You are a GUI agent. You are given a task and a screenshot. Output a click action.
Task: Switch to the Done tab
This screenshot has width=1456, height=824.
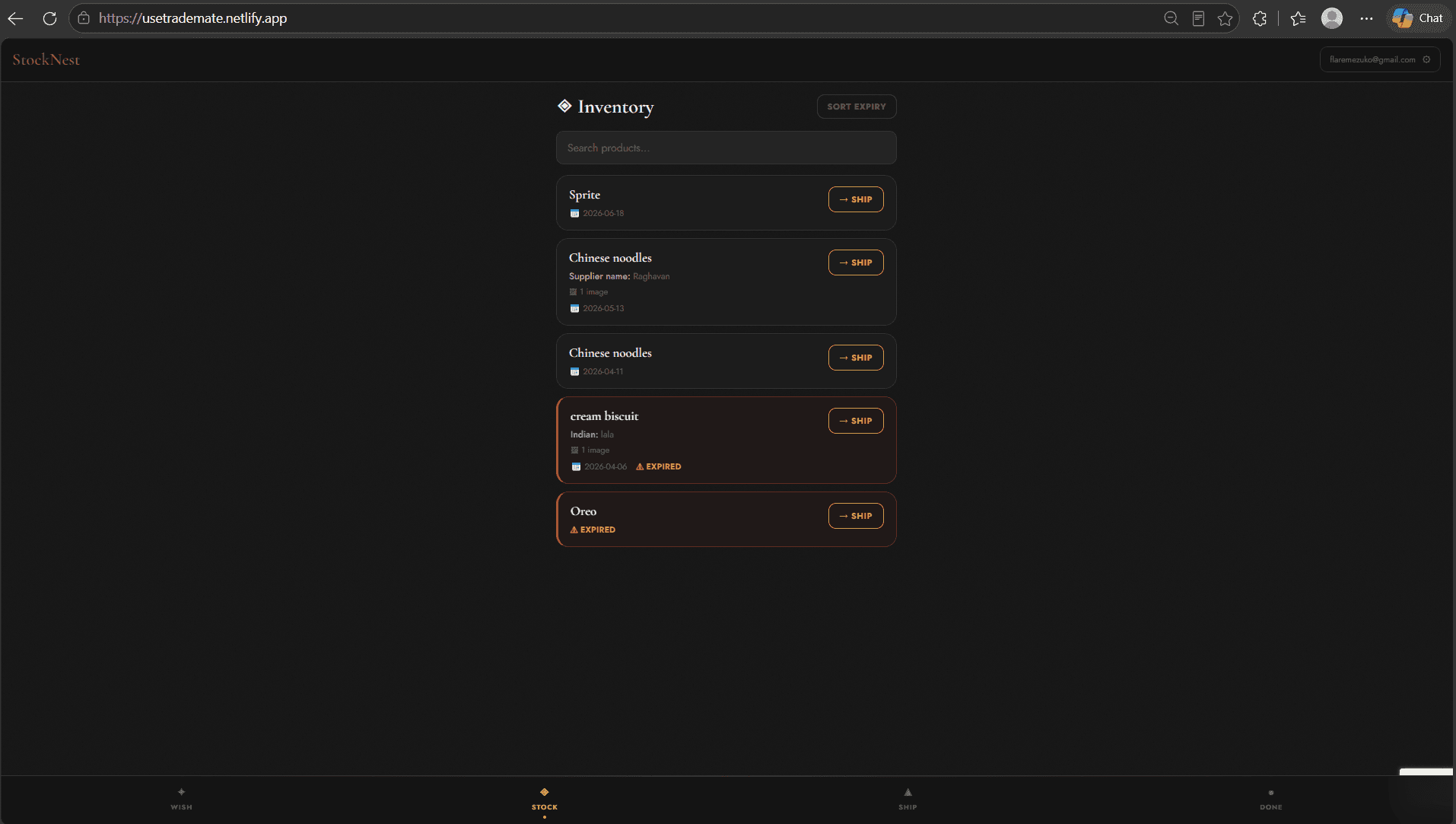[1270, 799]
